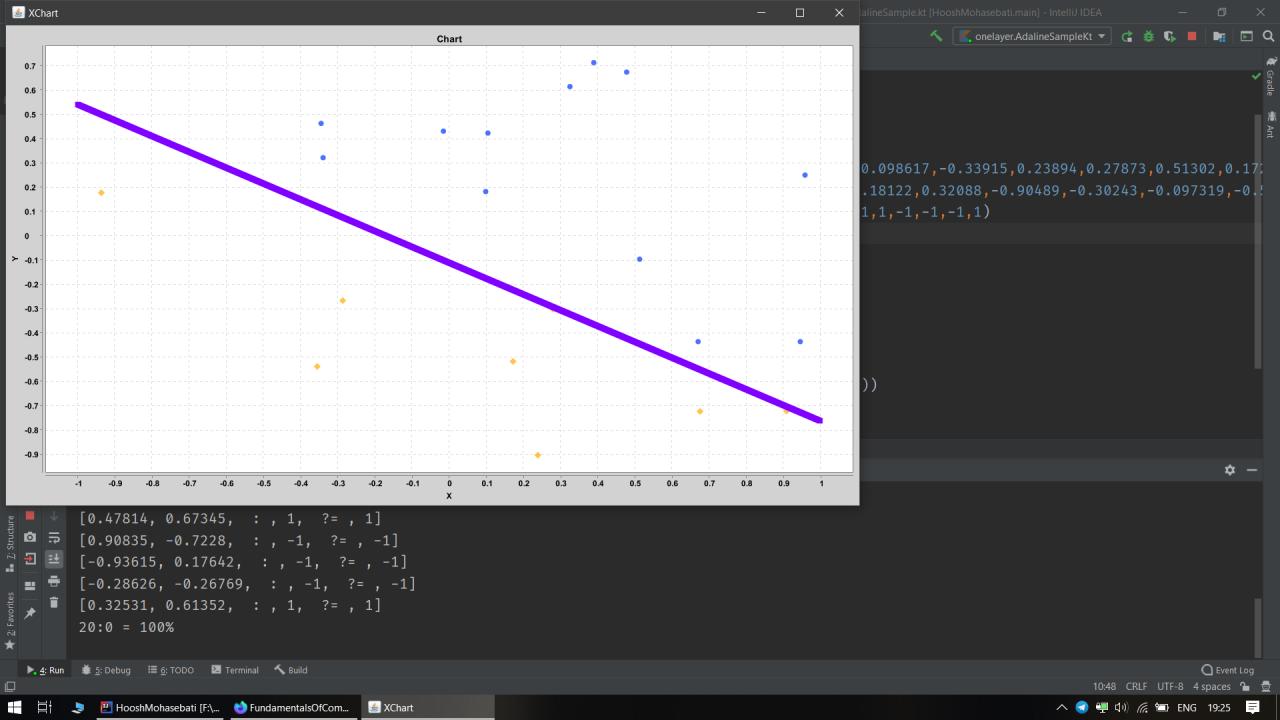Click the Search Everywhere magnifier icon
Viewport: 1280px width, 720px height.
click(1269, 36)
